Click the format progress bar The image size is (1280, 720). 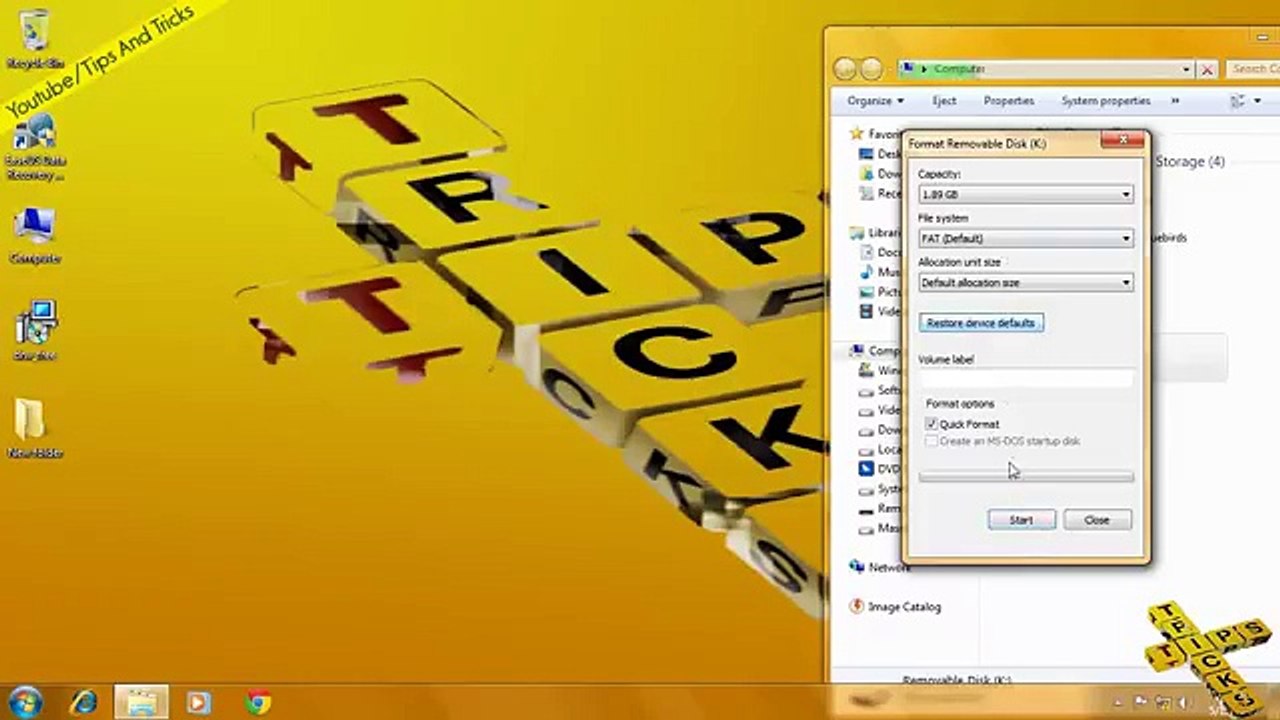click(1026, 477)
